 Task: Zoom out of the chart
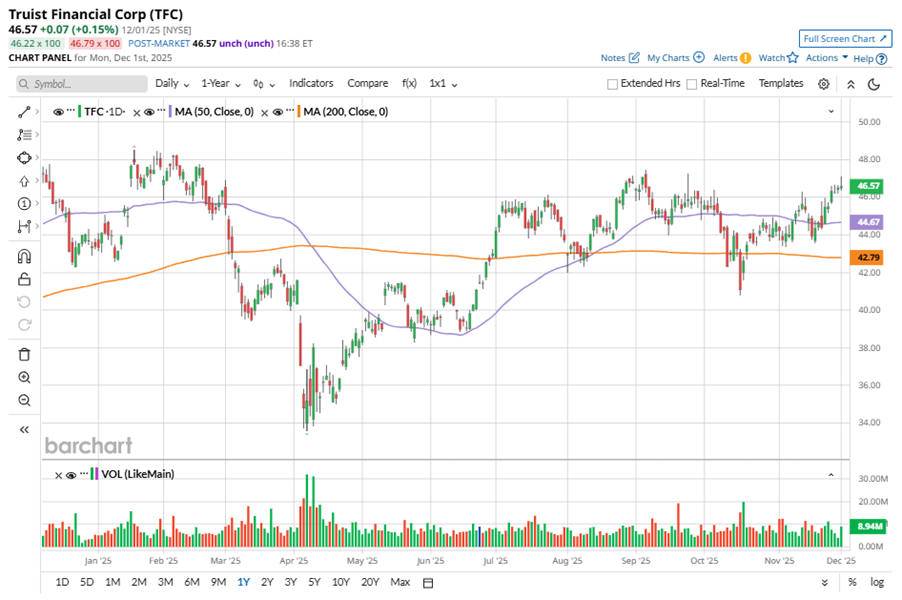click(x=25, y=401)
